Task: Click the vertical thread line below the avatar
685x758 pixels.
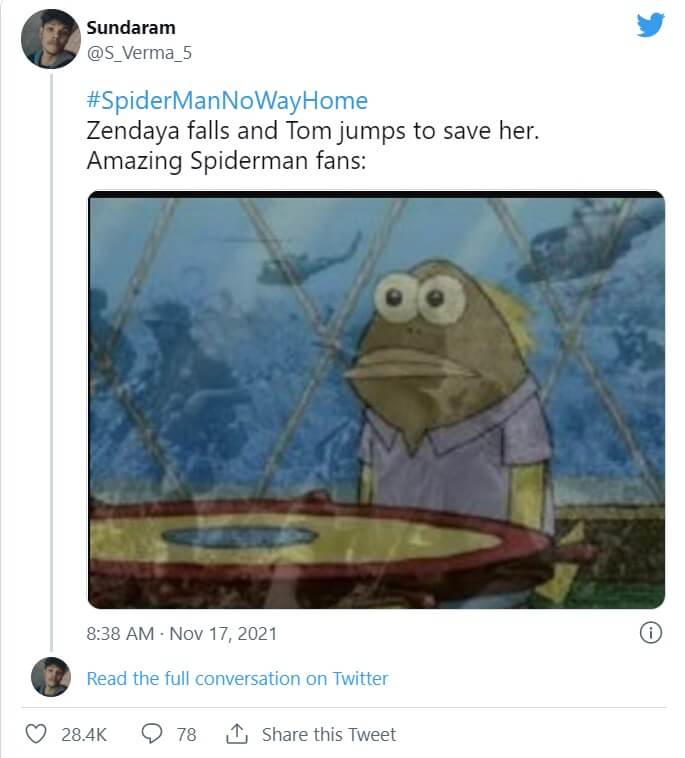Action: click(51, 350)
